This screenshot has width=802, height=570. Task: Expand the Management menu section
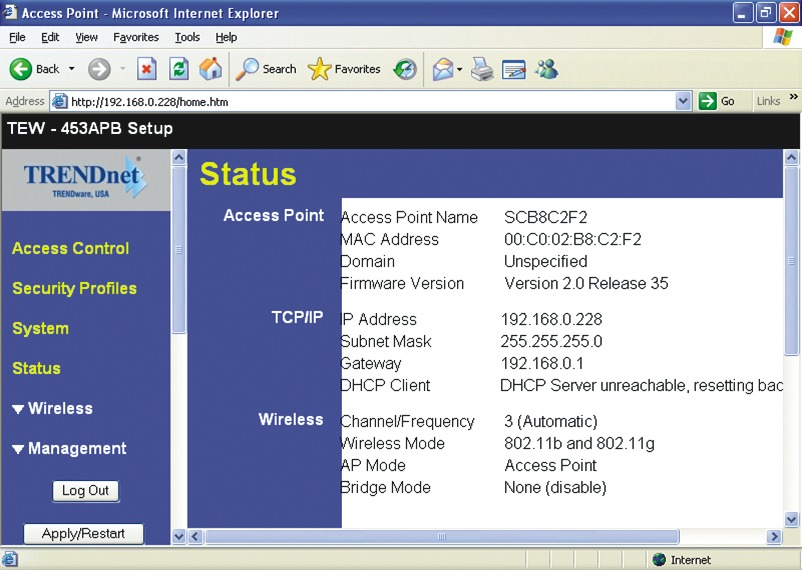click(x=70, y=449)
